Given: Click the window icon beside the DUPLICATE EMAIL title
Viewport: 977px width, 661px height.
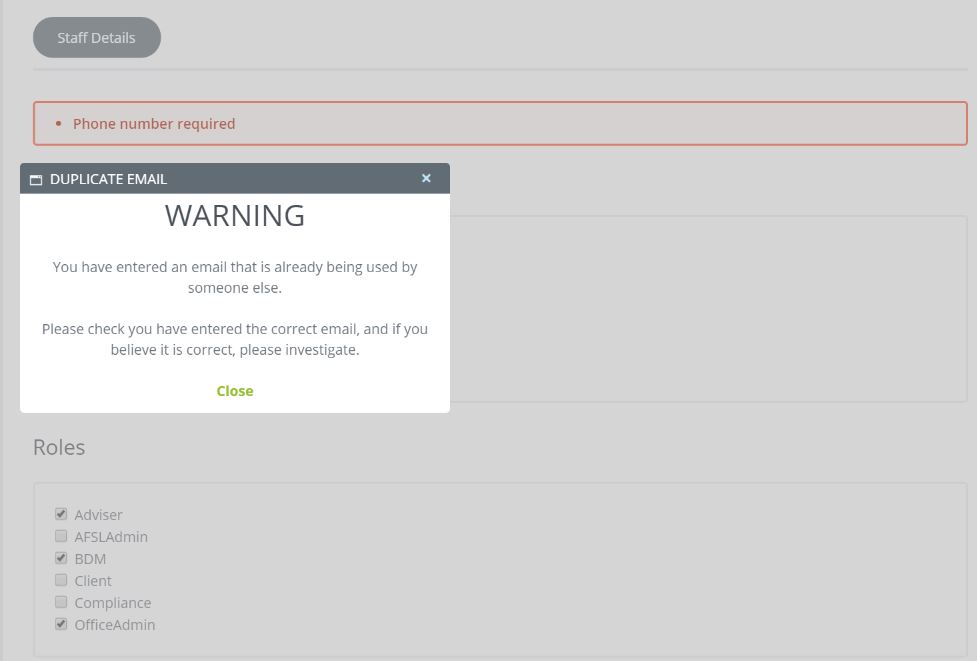Looking at the screenshot, I should (x=36, y=180).
